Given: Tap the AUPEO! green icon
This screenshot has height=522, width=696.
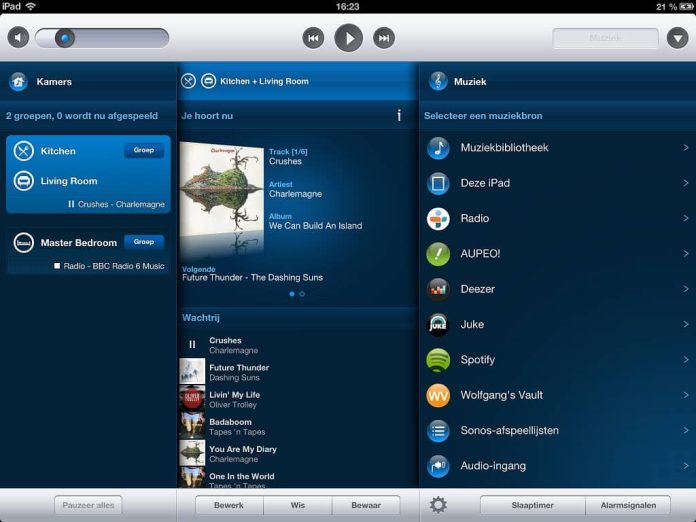Looking at the screenshot, I should tap(438, 254).
